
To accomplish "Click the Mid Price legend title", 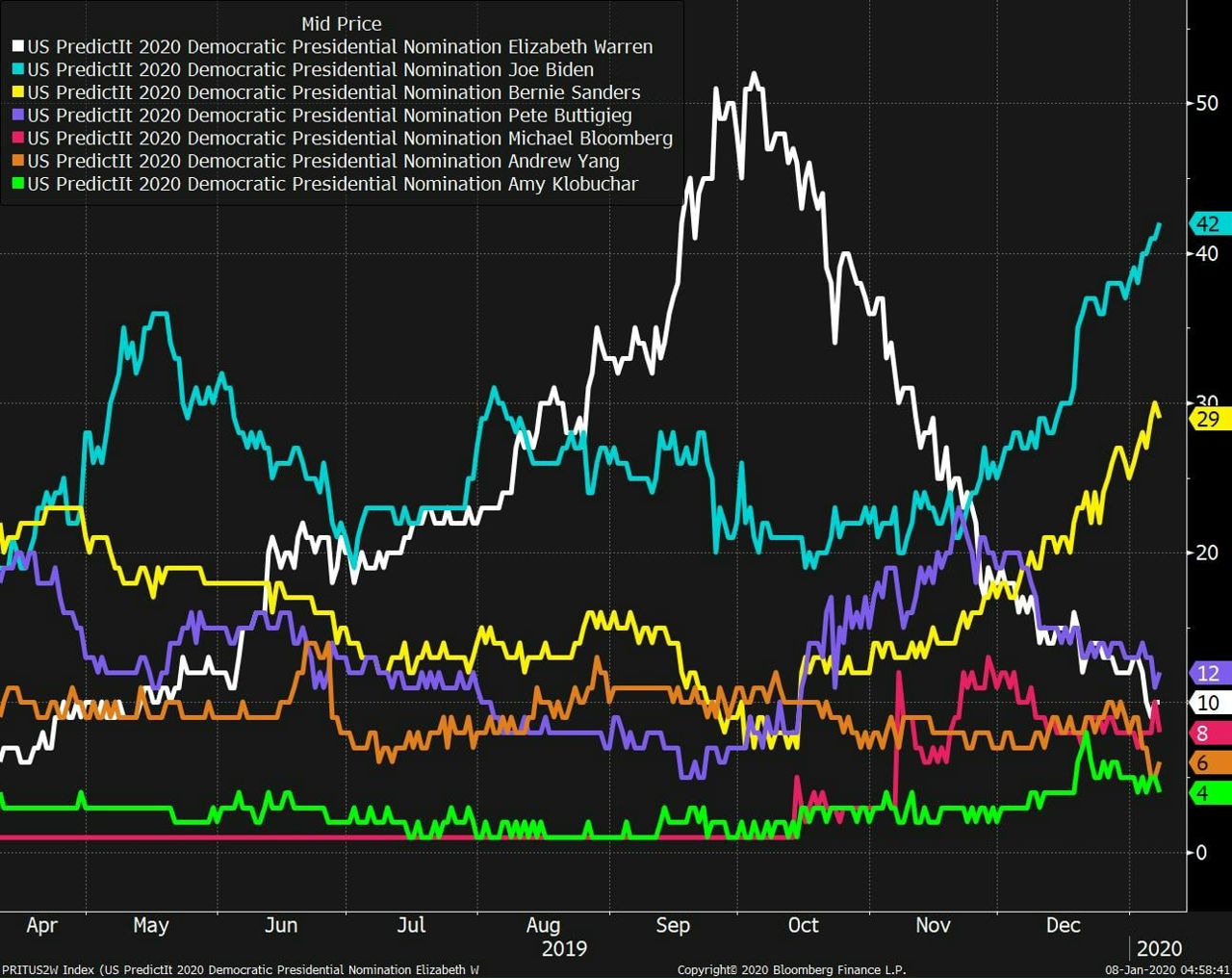I will pyautogui.click(x=341, y=24).
